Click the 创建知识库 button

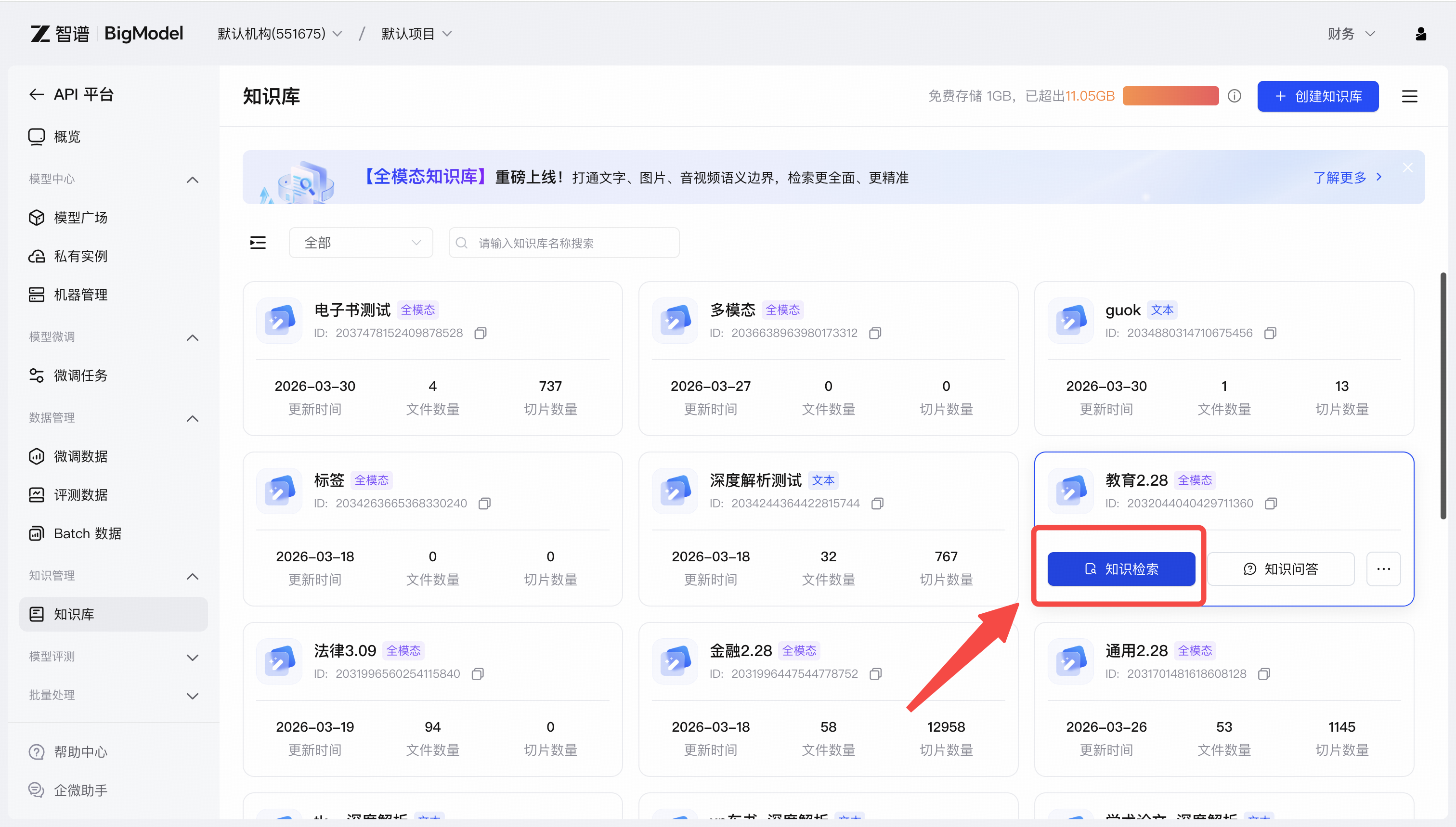(1317, 96)
